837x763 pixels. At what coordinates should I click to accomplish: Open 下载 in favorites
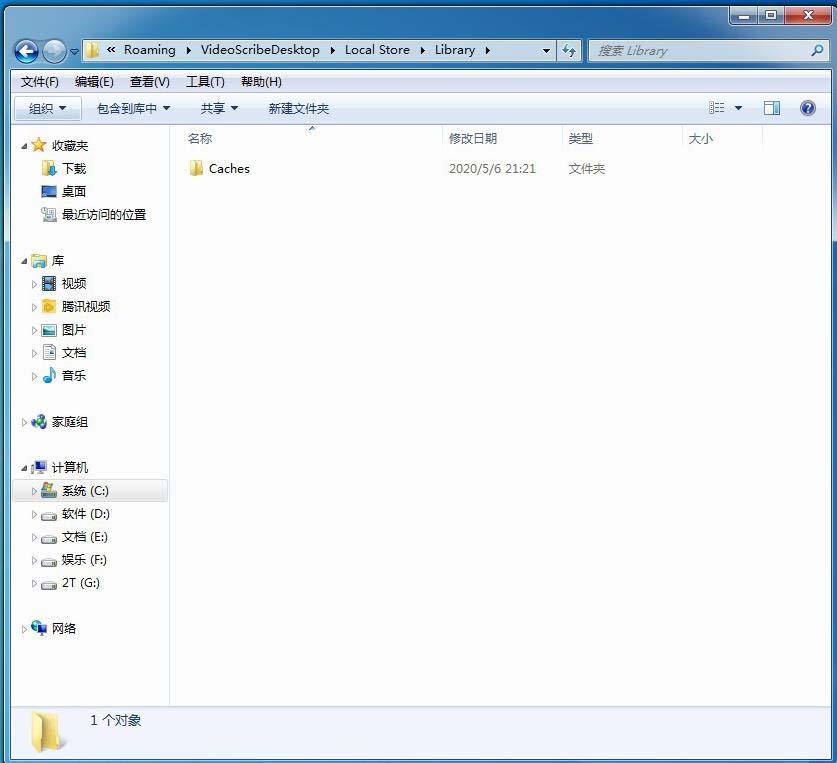[74, 168]
